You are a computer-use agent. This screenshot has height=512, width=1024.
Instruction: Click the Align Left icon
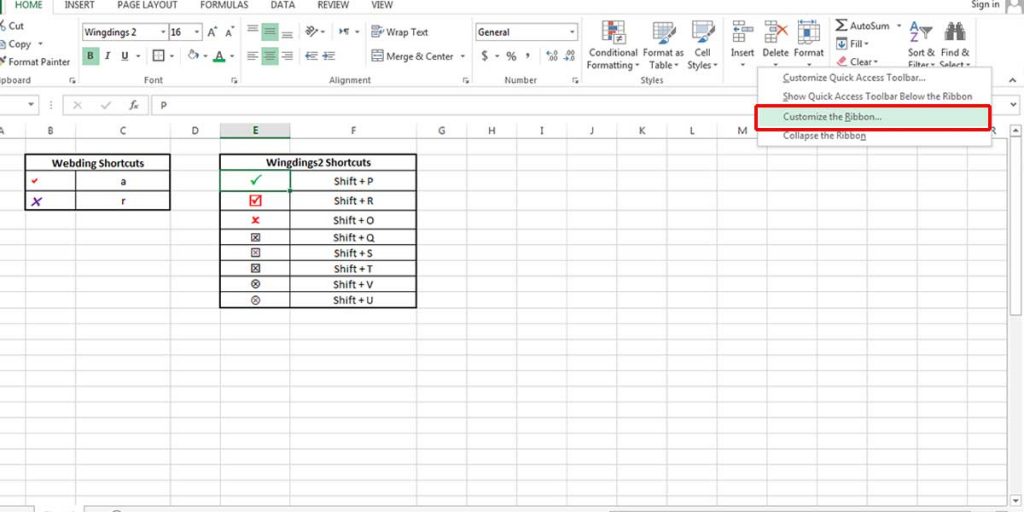tap(253, 56)
